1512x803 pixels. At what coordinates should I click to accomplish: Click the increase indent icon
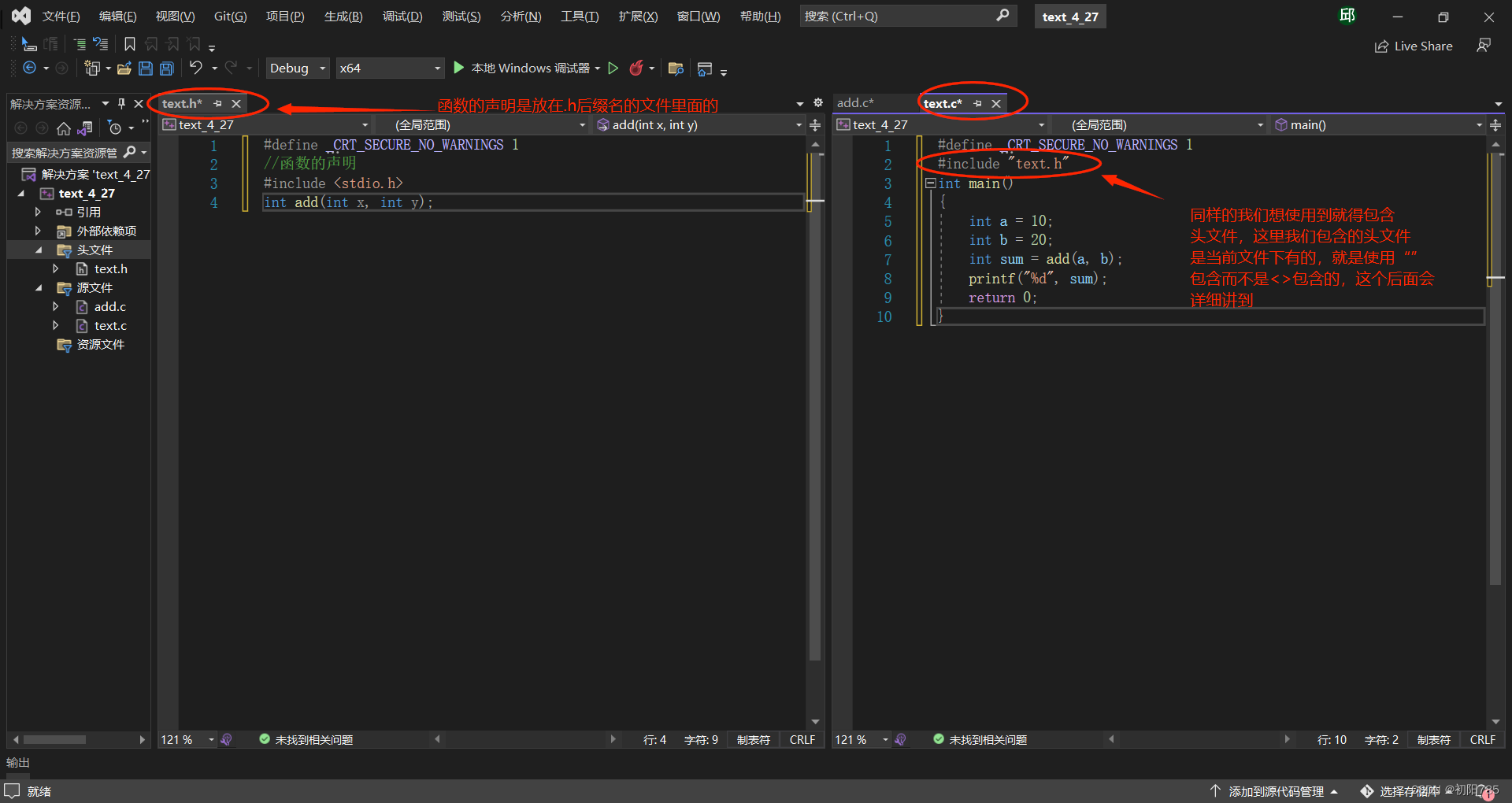coord(80,44)
